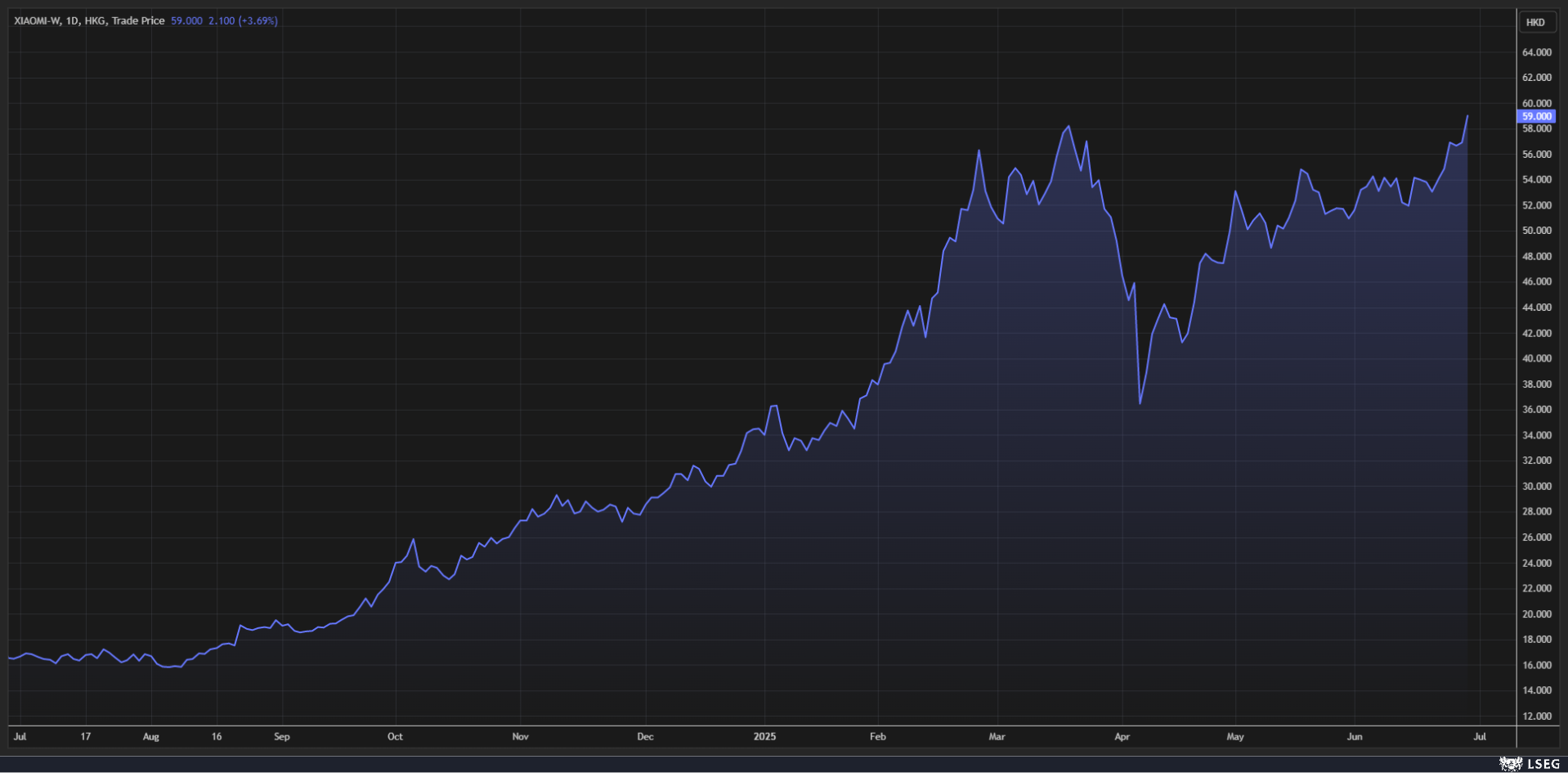Viewport: 1568px width, 773px height.
Task: Click the 56.000 price axis label
Action: 1536,154
